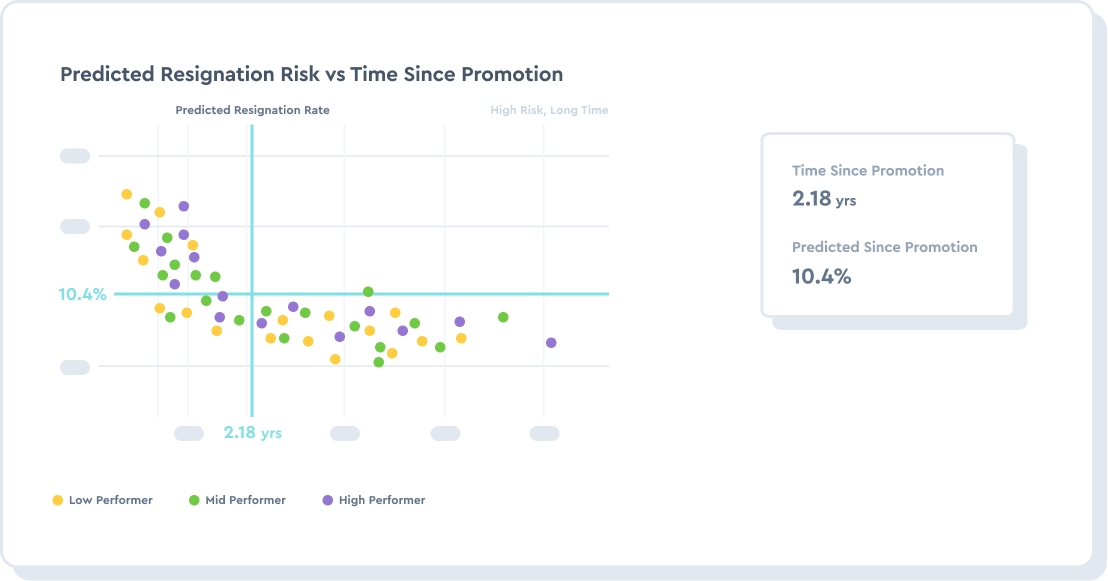Select the topmost purple data point
The height and width of the screenshot is (581, 1108).
tap(184, 206)
